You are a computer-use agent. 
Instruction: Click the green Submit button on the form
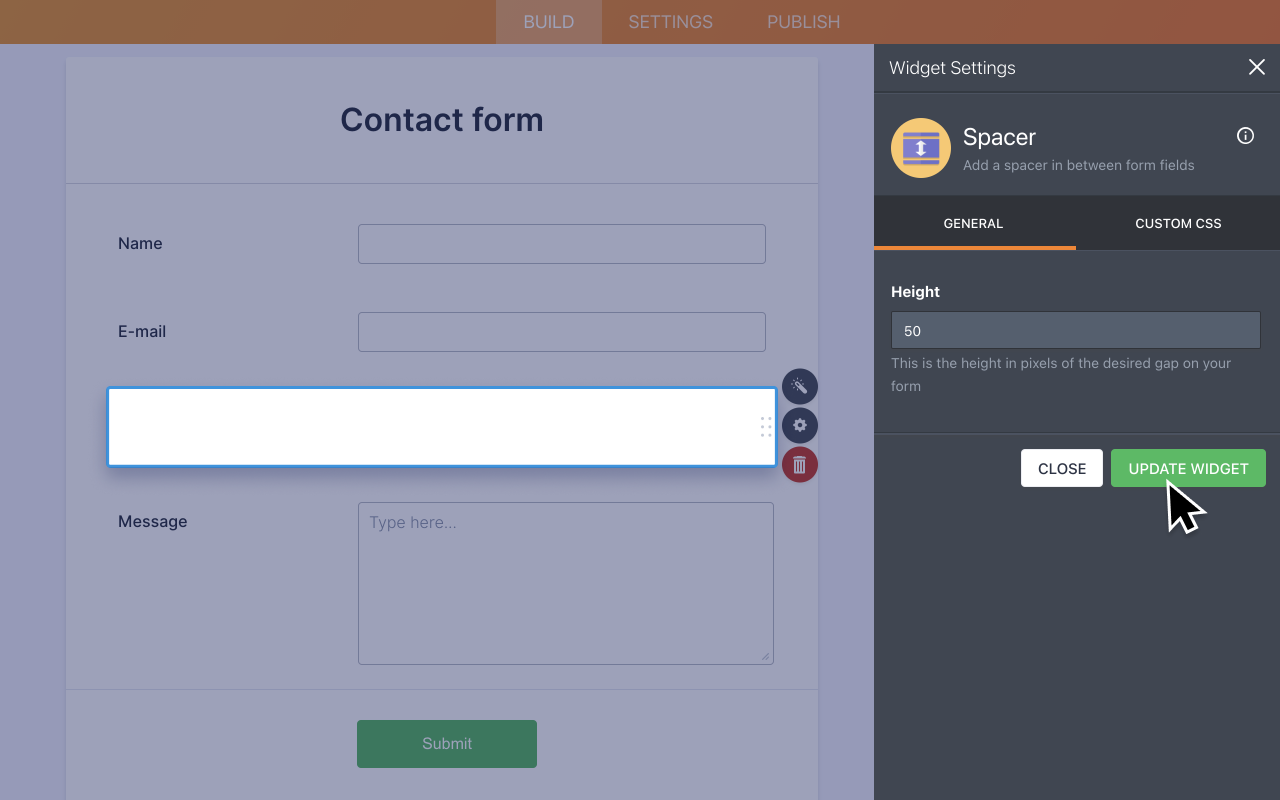click(x=446, y=743)
